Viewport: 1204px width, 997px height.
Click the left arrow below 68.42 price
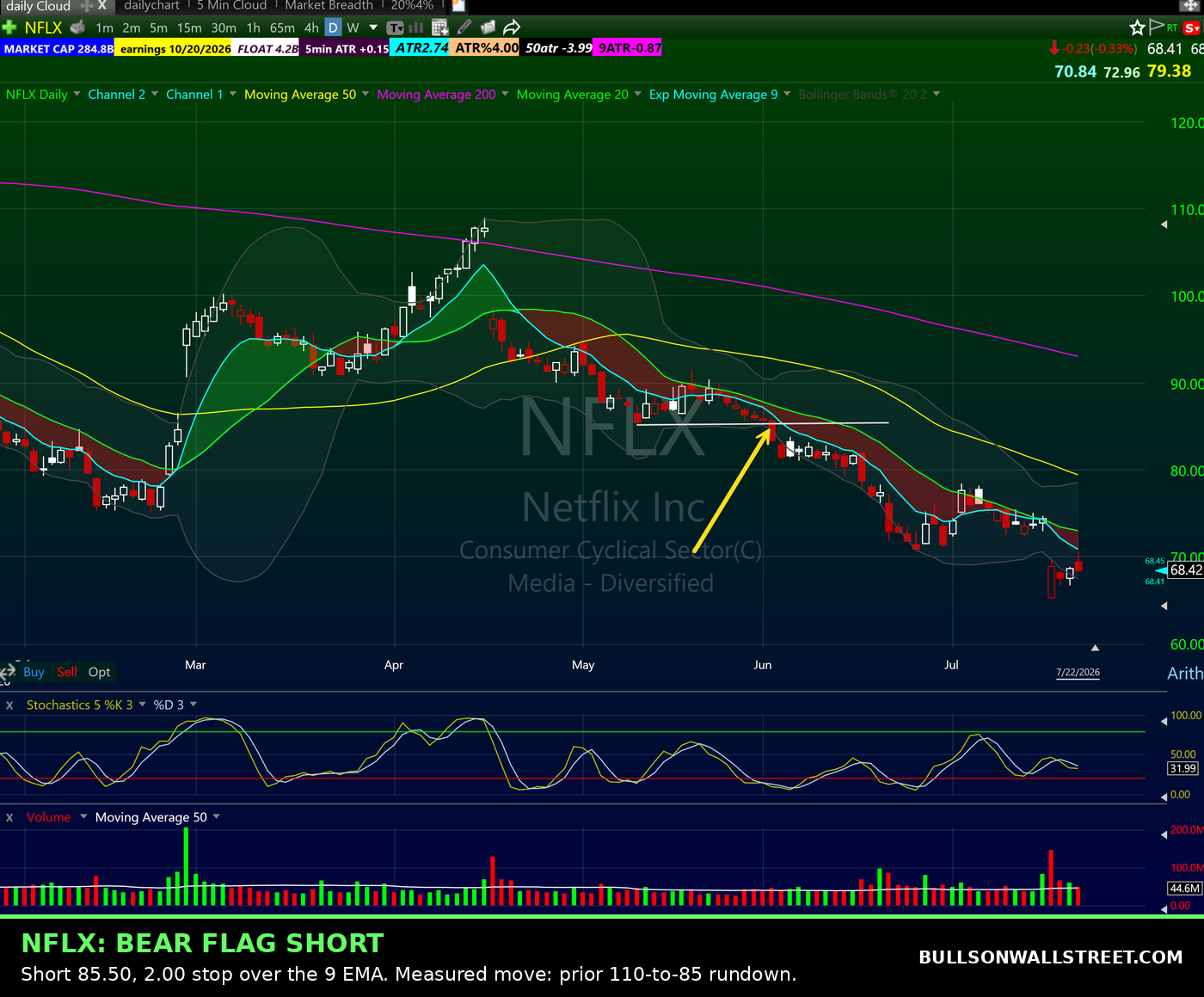coord(1164,606)
